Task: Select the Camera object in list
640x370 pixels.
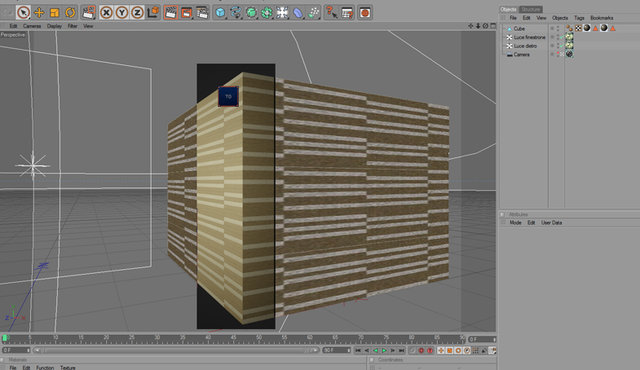Action: (522, 54)
